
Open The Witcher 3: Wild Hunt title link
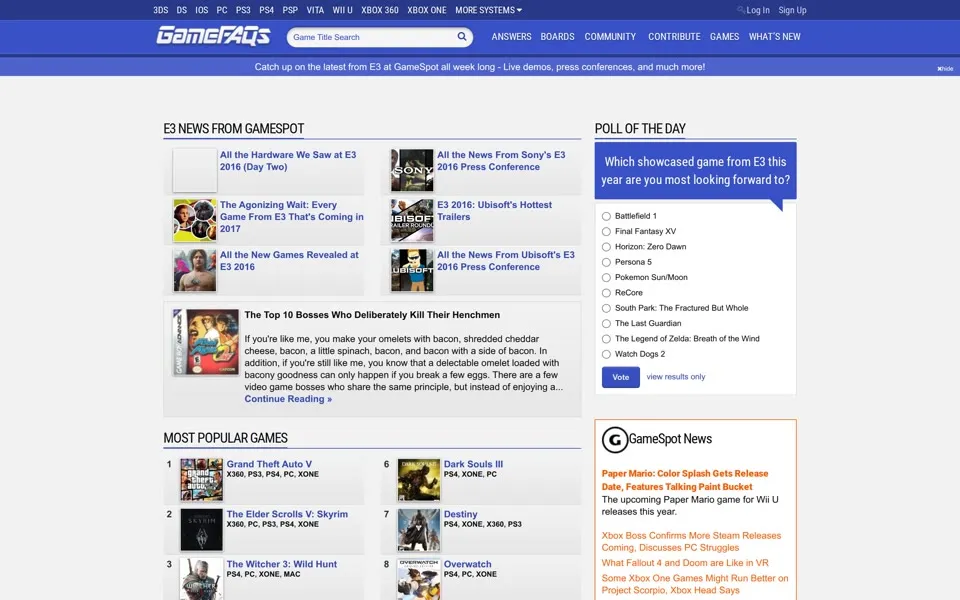coord(282,564)
